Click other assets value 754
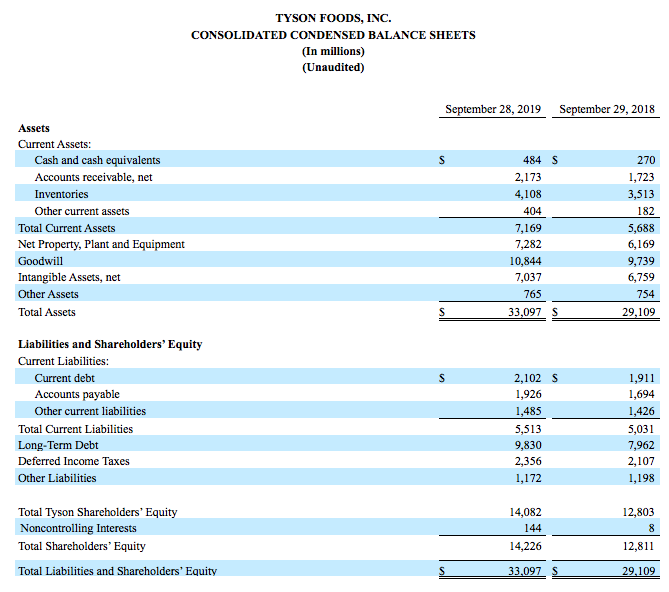 click(x=646, y=294)
